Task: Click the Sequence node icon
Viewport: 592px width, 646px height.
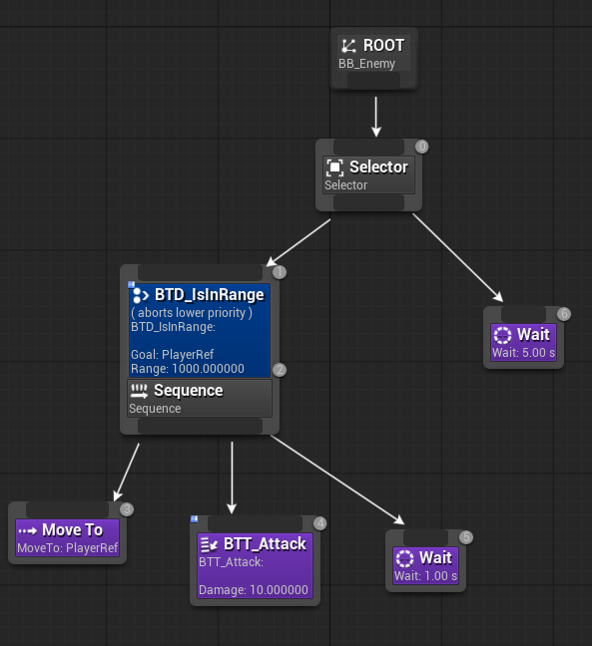Action: pos(139,391)
